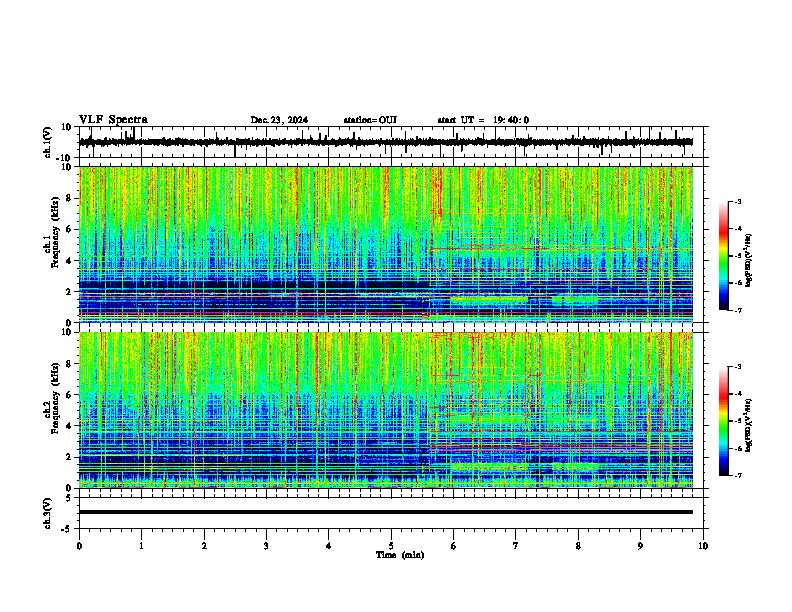Select the ch.1 "Frequency (kHz)" axis label
The width and height of the screenshot is (792, 612).
tap(55, 233)
